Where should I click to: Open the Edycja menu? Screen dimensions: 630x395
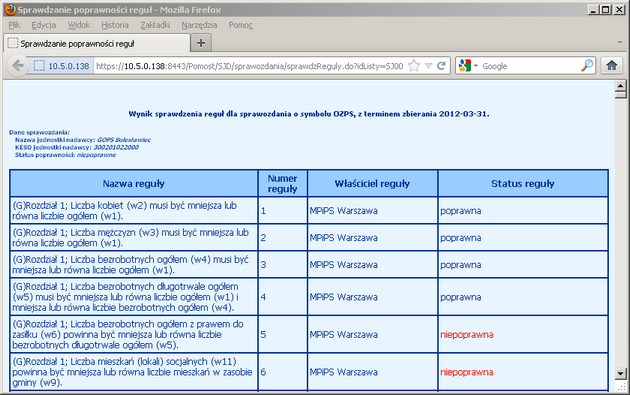point(44,25)
